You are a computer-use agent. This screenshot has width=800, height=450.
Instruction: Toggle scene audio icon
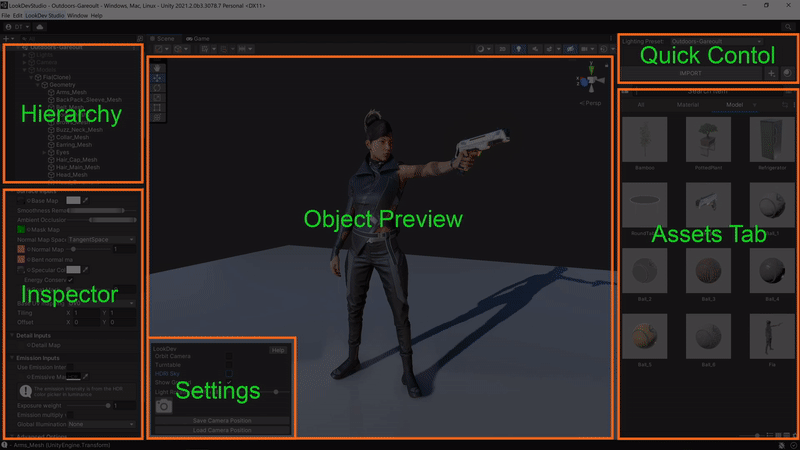coord(535,49)
